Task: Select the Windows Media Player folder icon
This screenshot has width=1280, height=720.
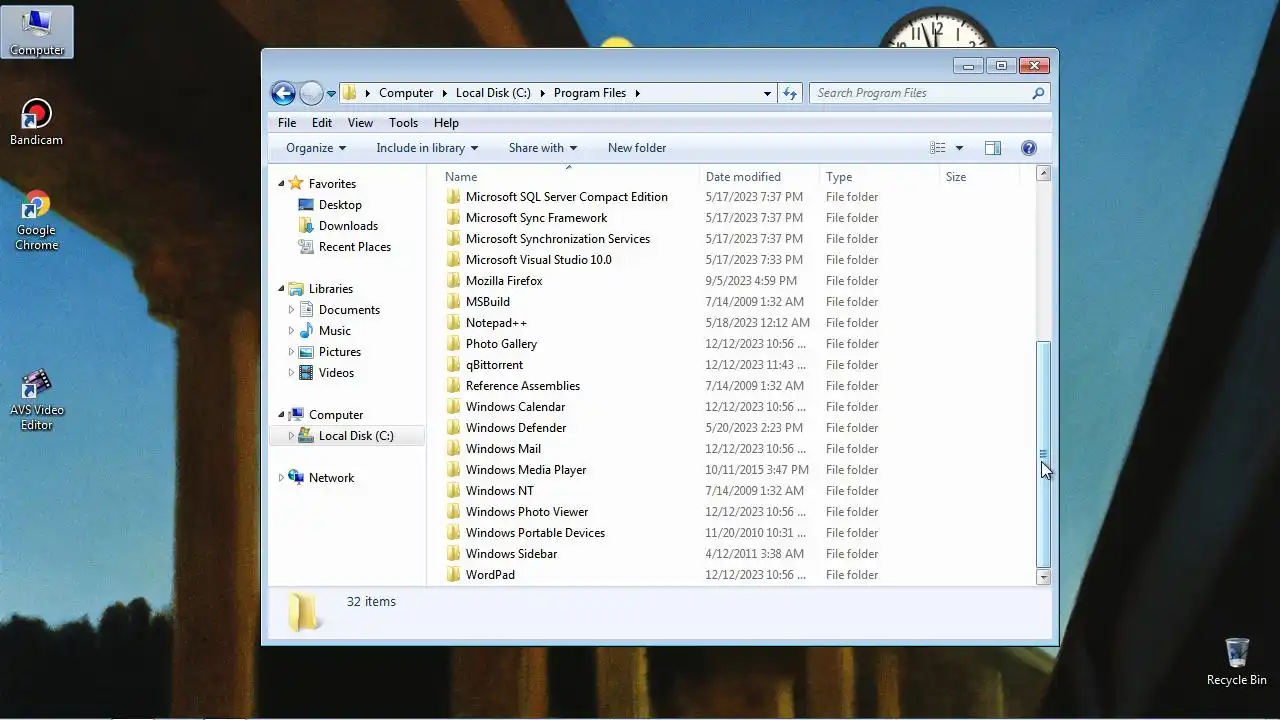Action: click(453, 470)
